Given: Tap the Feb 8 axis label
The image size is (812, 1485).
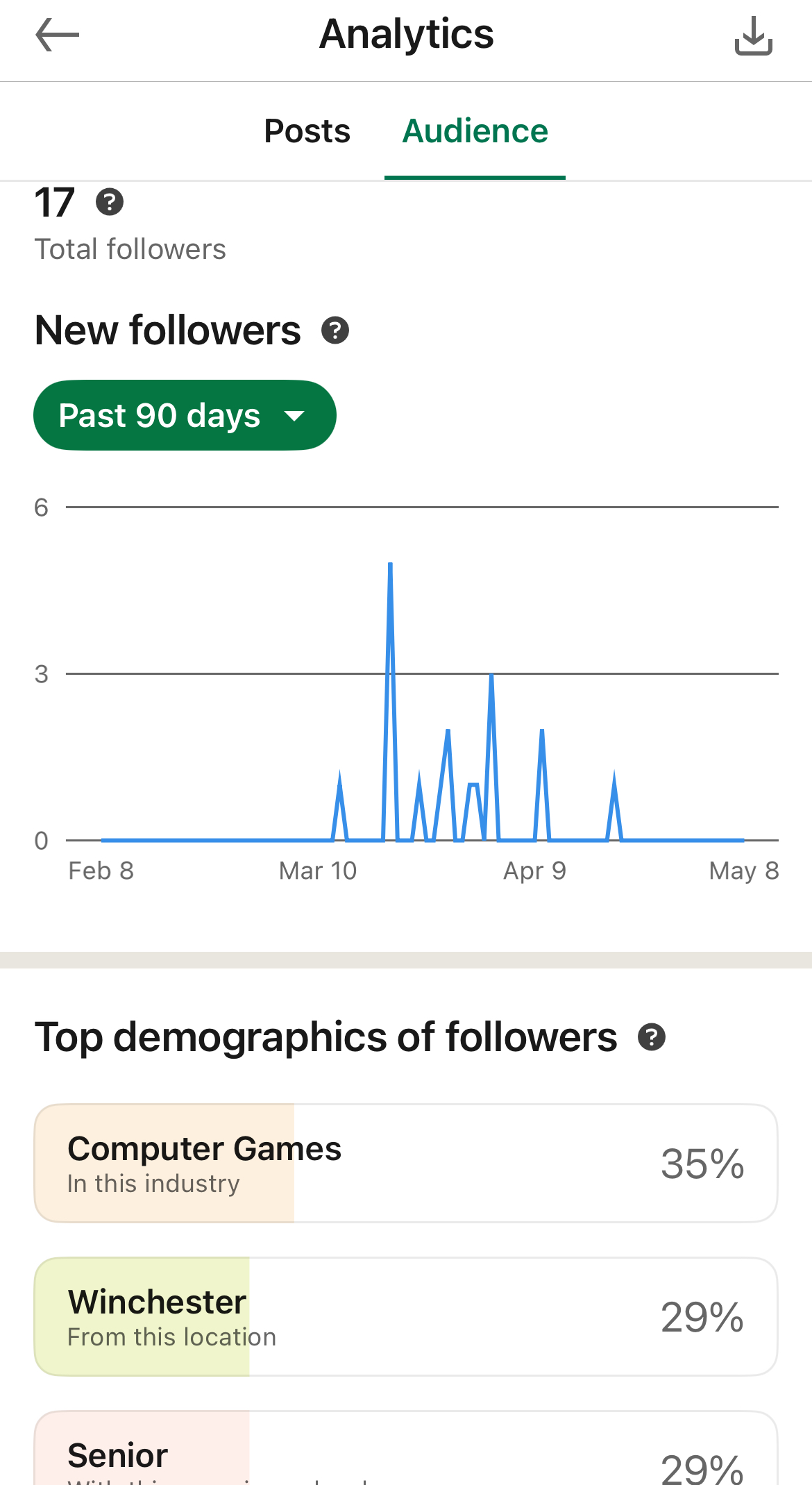Looking at the screenshot, I should click(101, 871).
